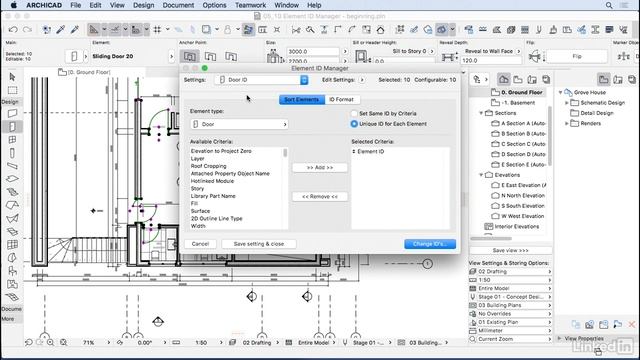
Task: Click the Navigator vertical scrollbar
Action: tap(550, 135)
